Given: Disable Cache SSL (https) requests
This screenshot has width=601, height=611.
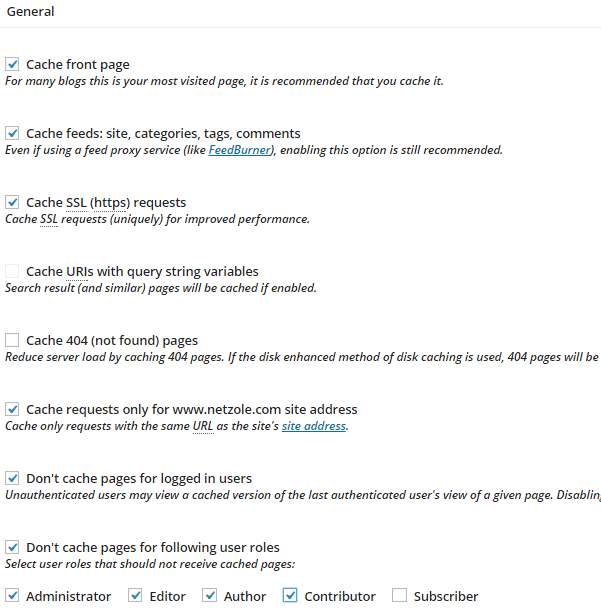Looking at the screenshot, I should 13,202.
